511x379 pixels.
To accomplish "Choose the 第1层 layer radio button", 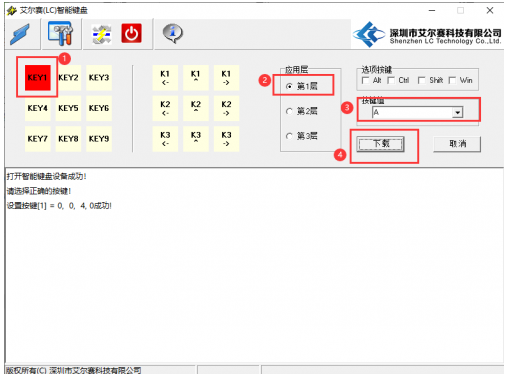I will tap(289, 86).
